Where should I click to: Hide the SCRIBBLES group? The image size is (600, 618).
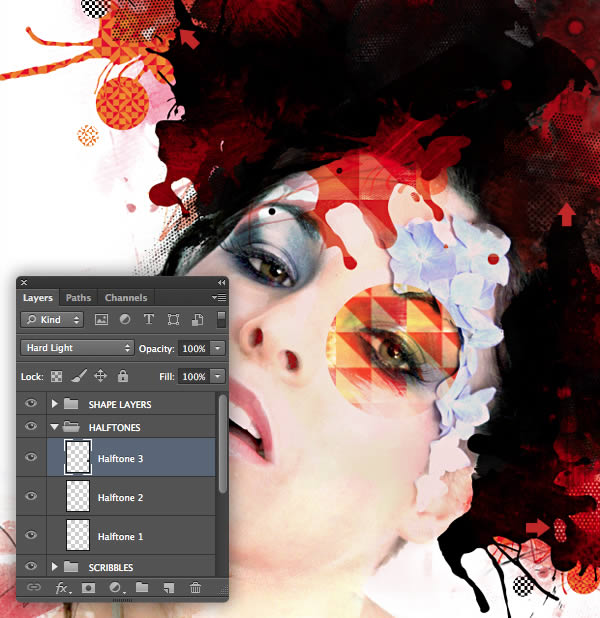coord(31,566)
